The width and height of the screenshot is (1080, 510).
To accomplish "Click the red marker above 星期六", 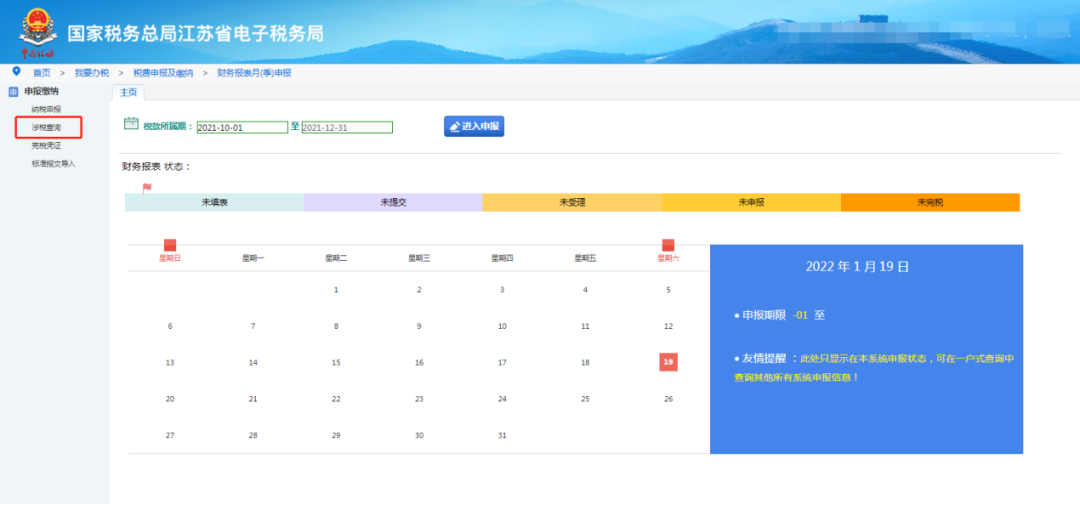I will 668,245.
